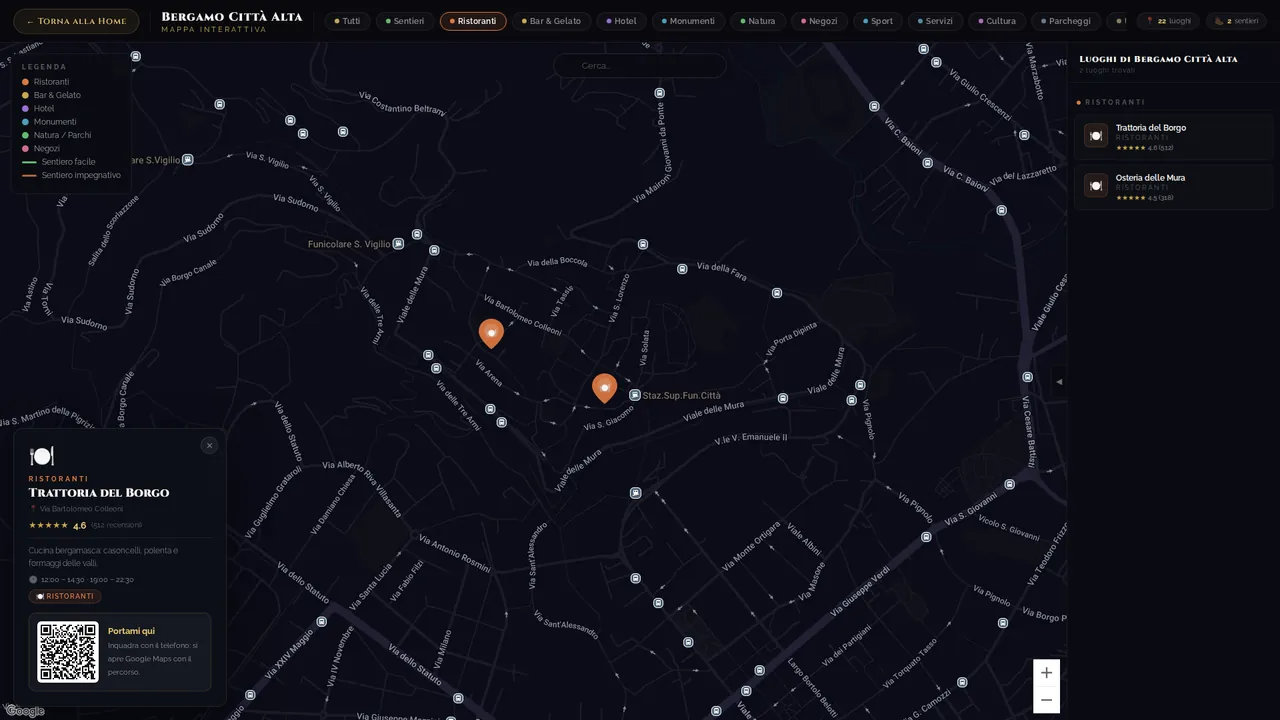Click the plate icon on Trattoria del Borgo card
This screenshot has height=720, width=1280.
point(1096,135)
